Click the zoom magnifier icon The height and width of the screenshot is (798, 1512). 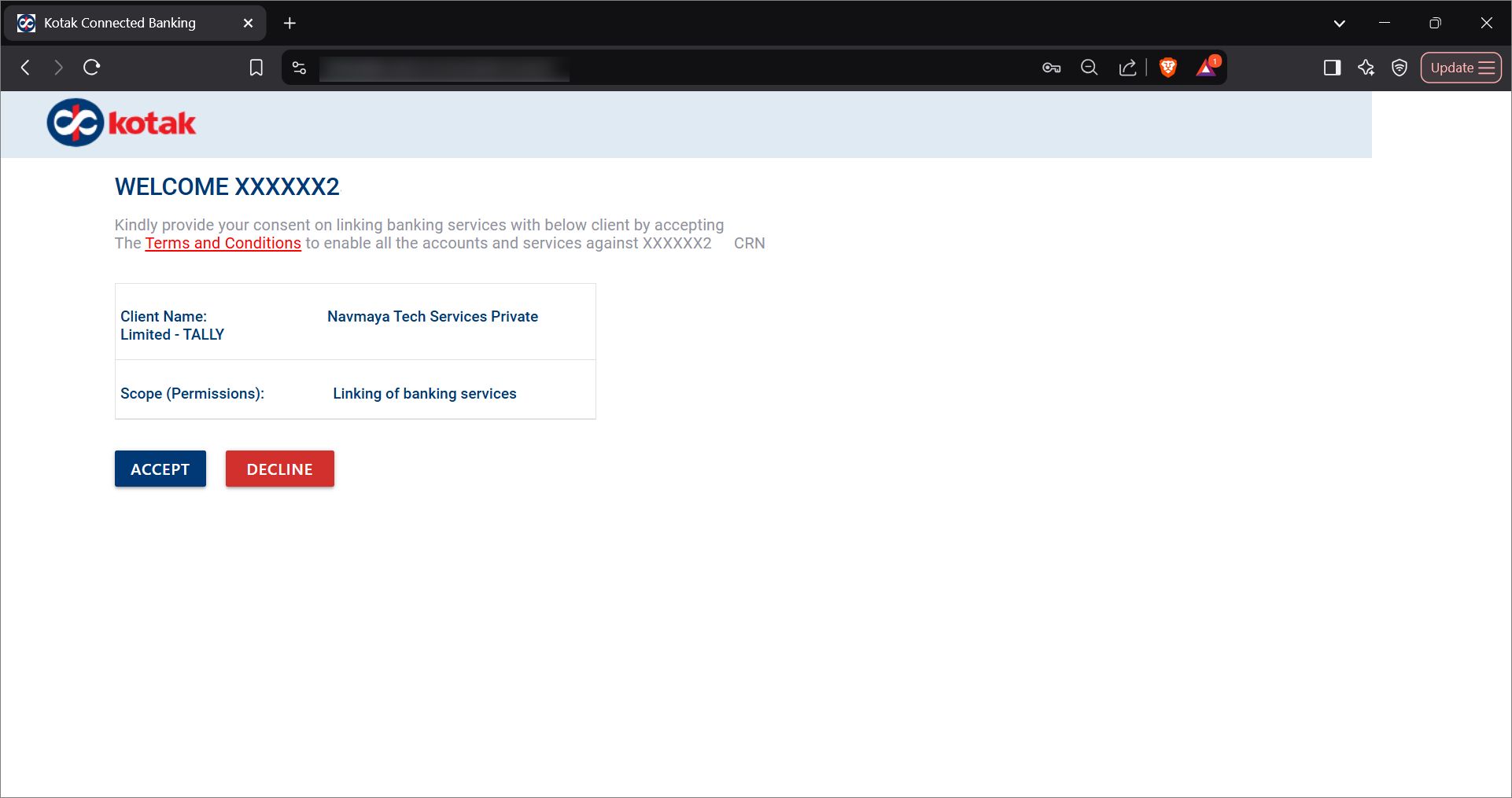coord(1089,68)
